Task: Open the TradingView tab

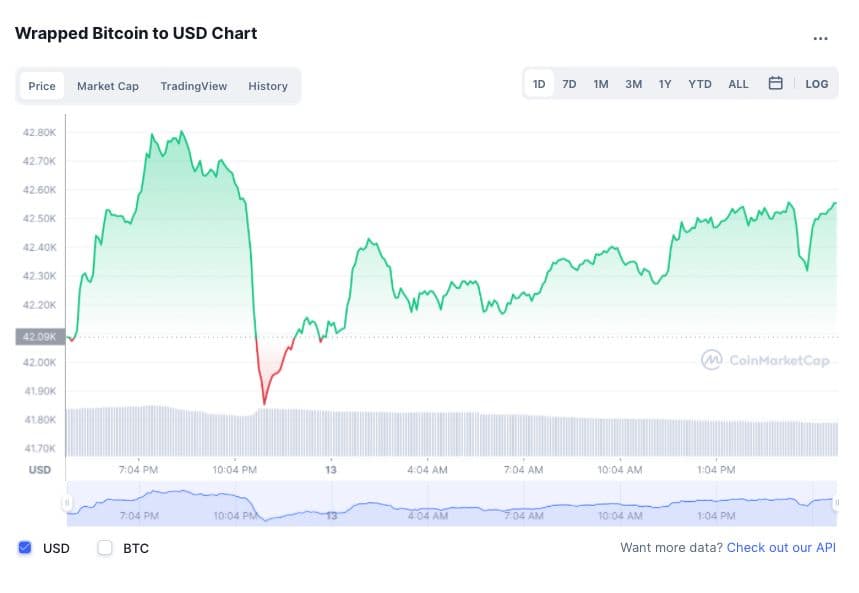Action: (x=194, y=86)
